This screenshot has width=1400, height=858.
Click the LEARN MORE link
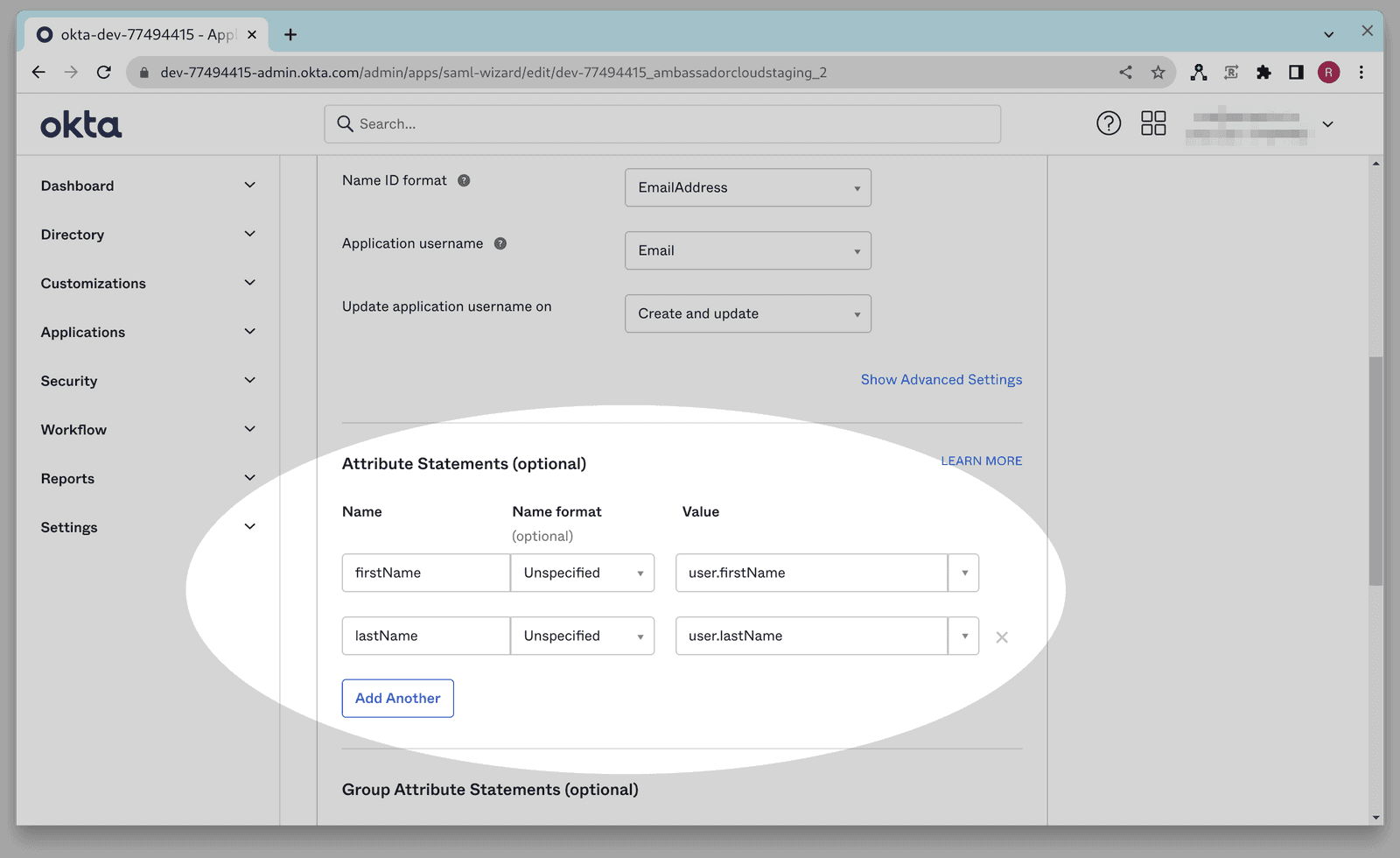[982, 461]
